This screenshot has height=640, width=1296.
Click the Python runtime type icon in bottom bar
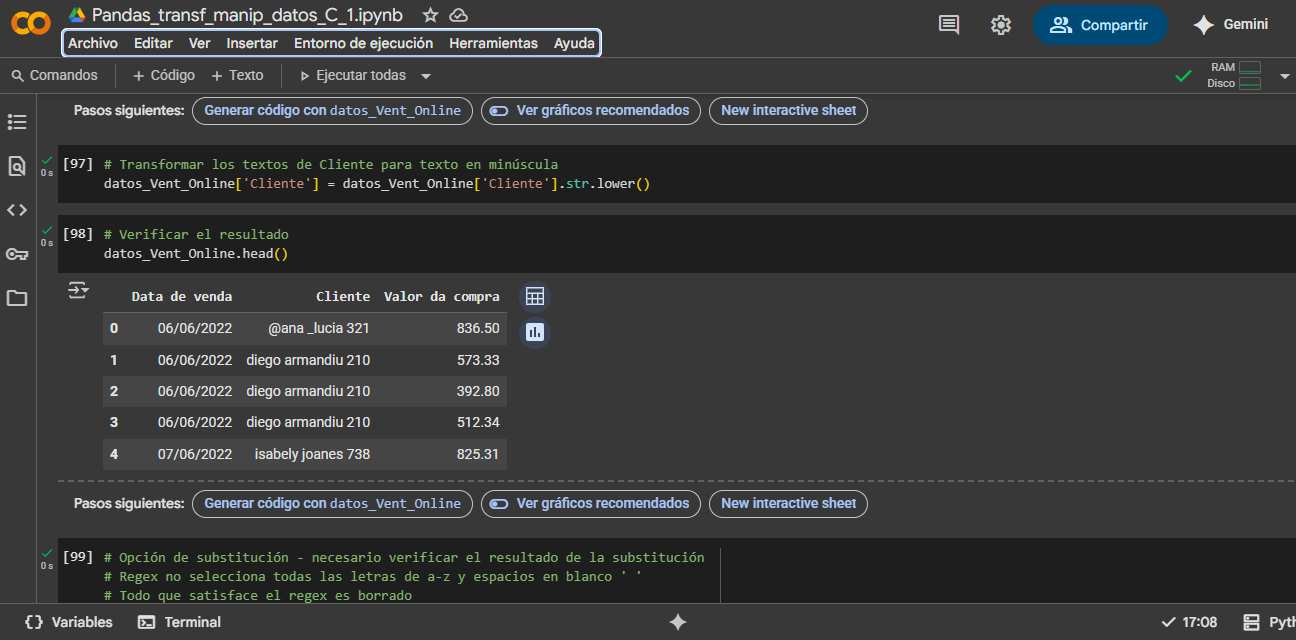tap(1251, 622)
